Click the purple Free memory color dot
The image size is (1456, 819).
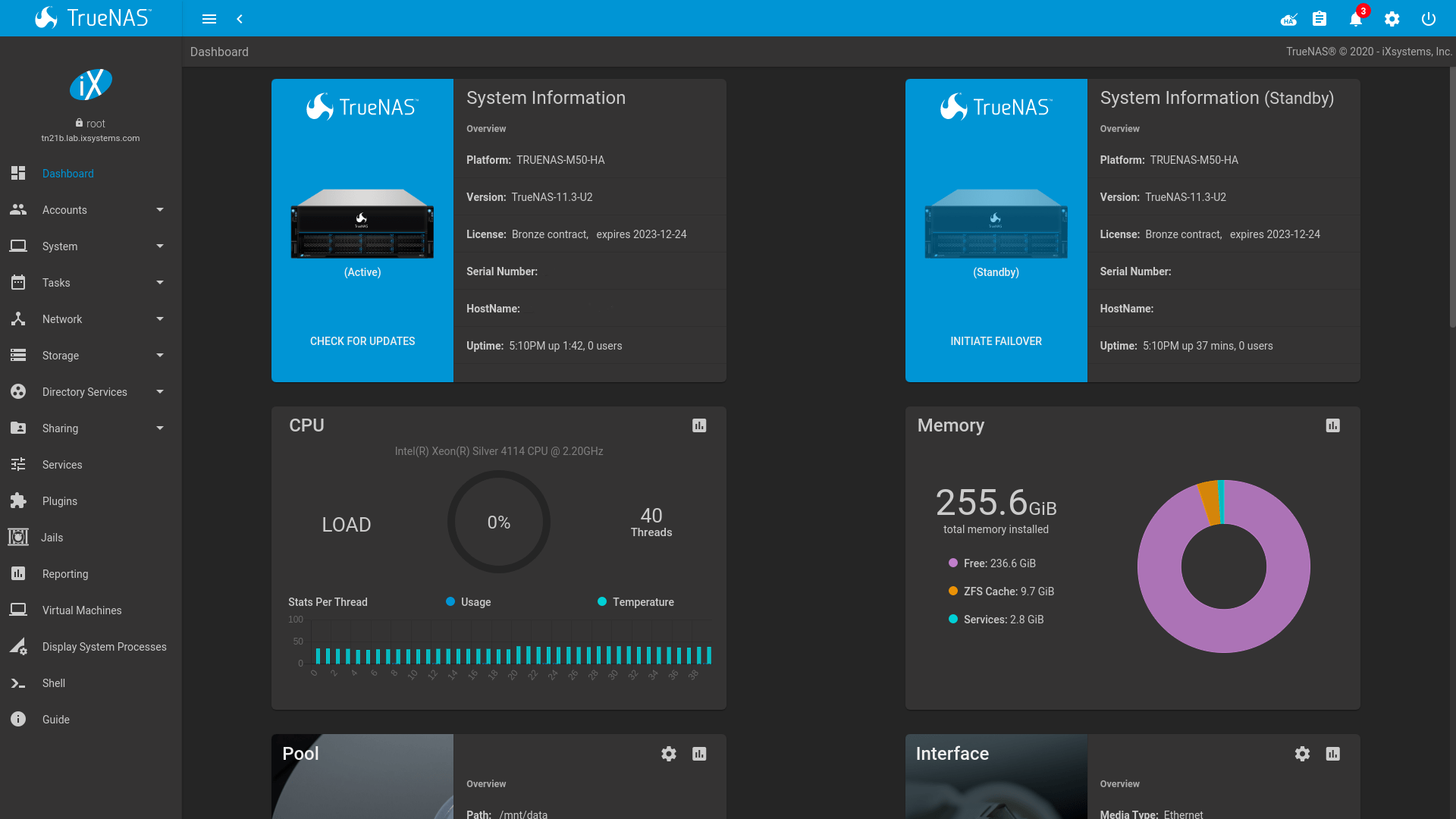point(952,563)
